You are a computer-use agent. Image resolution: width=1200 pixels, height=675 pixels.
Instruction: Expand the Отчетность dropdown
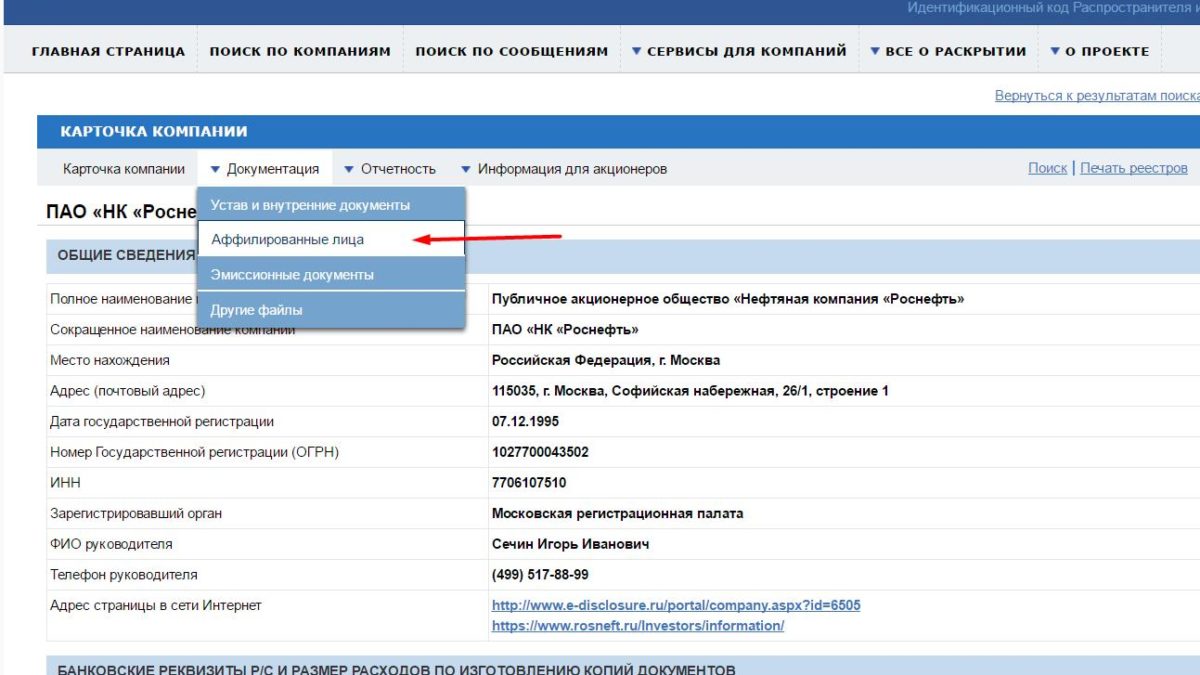coord(390,169)
